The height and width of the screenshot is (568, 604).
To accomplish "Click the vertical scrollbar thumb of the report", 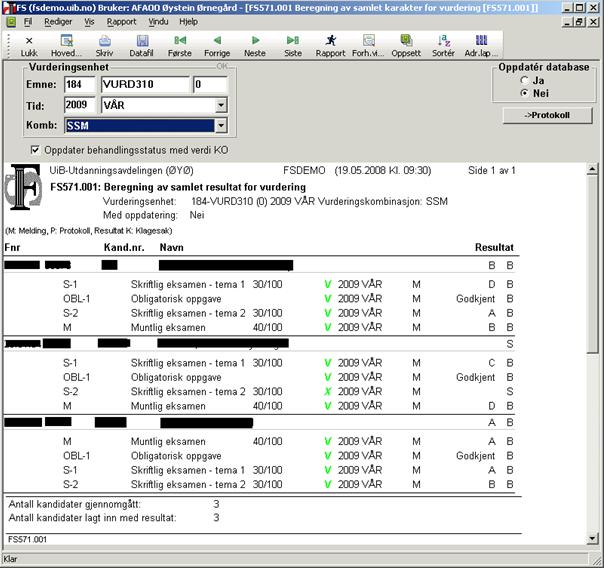I will 592,264.
